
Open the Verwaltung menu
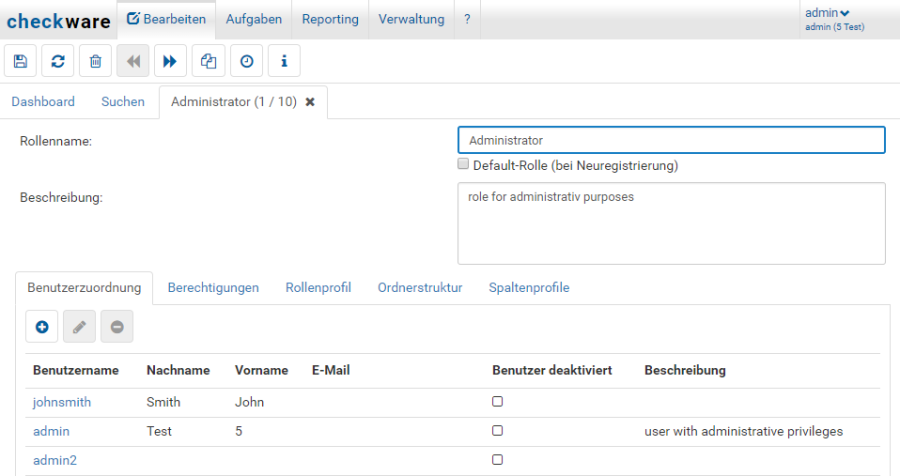411,19
